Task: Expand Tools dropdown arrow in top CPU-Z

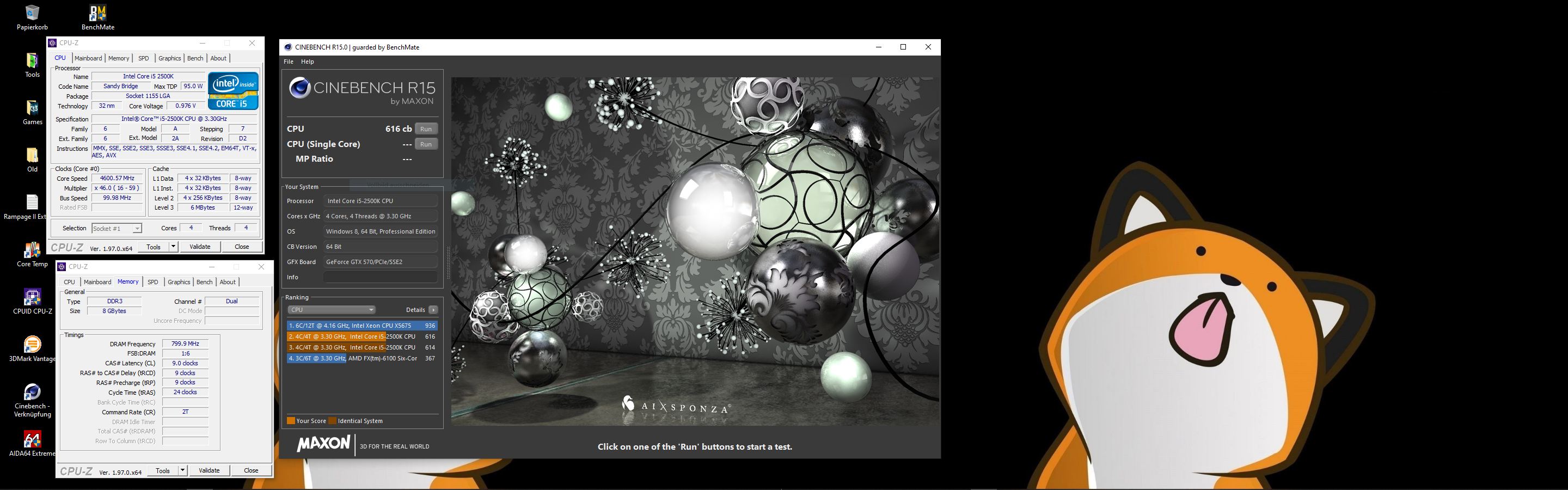Action: [x=174, y=247]
